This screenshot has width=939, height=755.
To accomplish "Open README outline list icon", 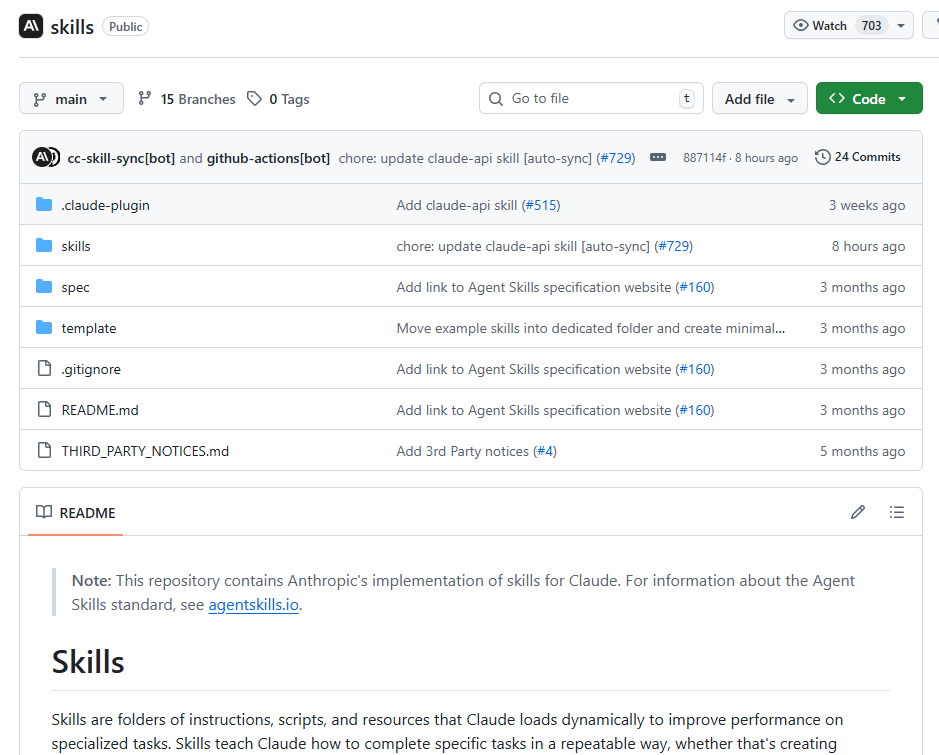I will pyautogui.click(x=896, y=512).
